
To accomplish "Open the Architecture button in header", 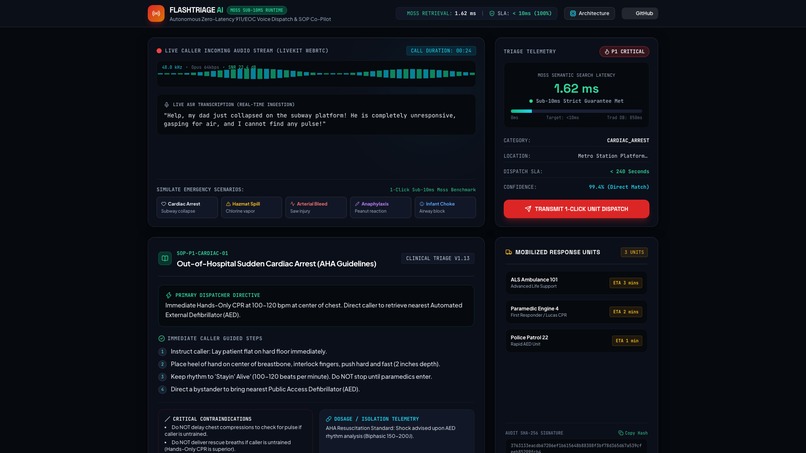I will pos(589,13).
